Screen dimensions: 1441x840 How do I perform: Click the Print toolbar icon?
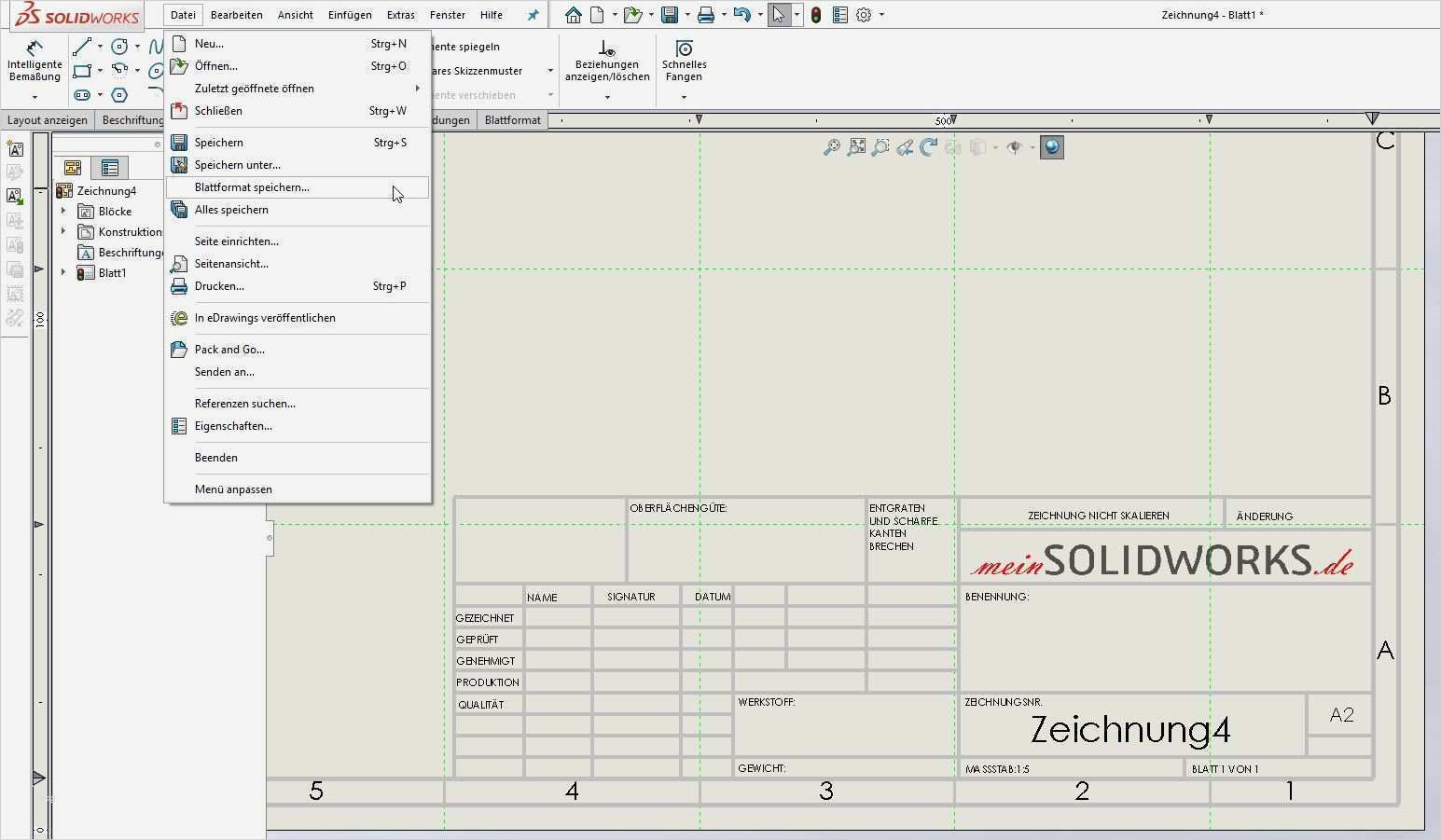pos(706,15)
